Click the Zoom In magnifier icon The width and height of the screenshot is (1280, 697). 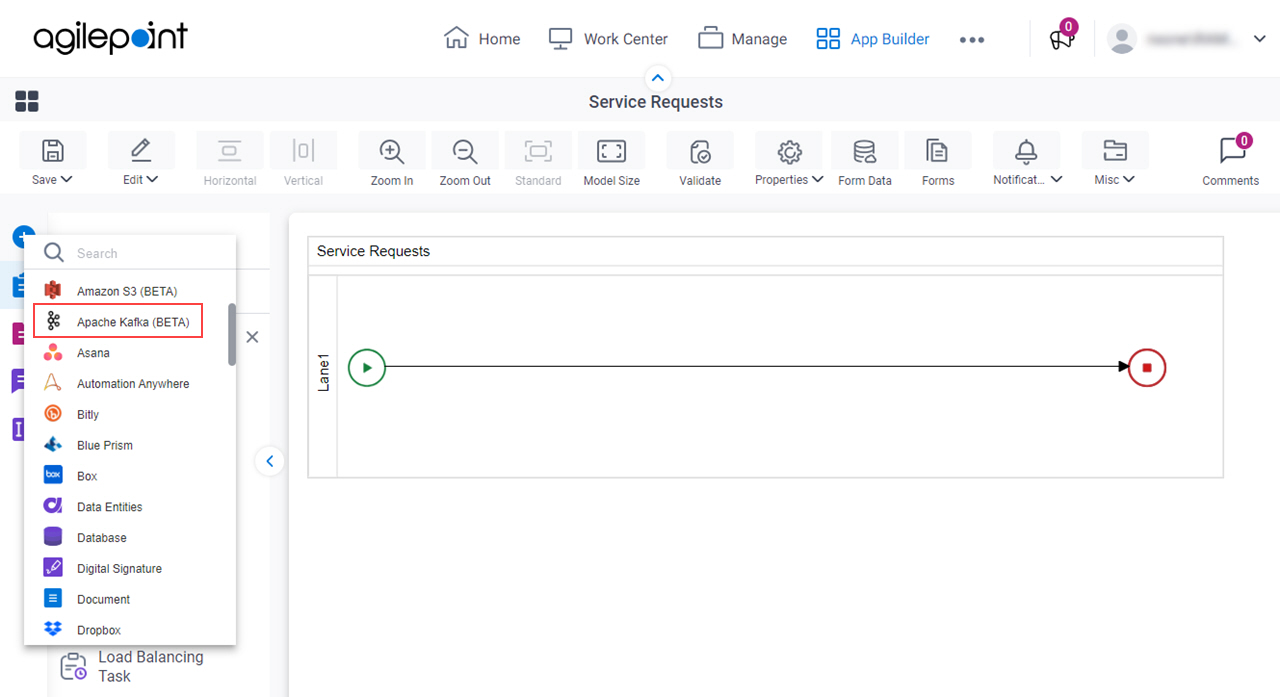coord(391,151)
